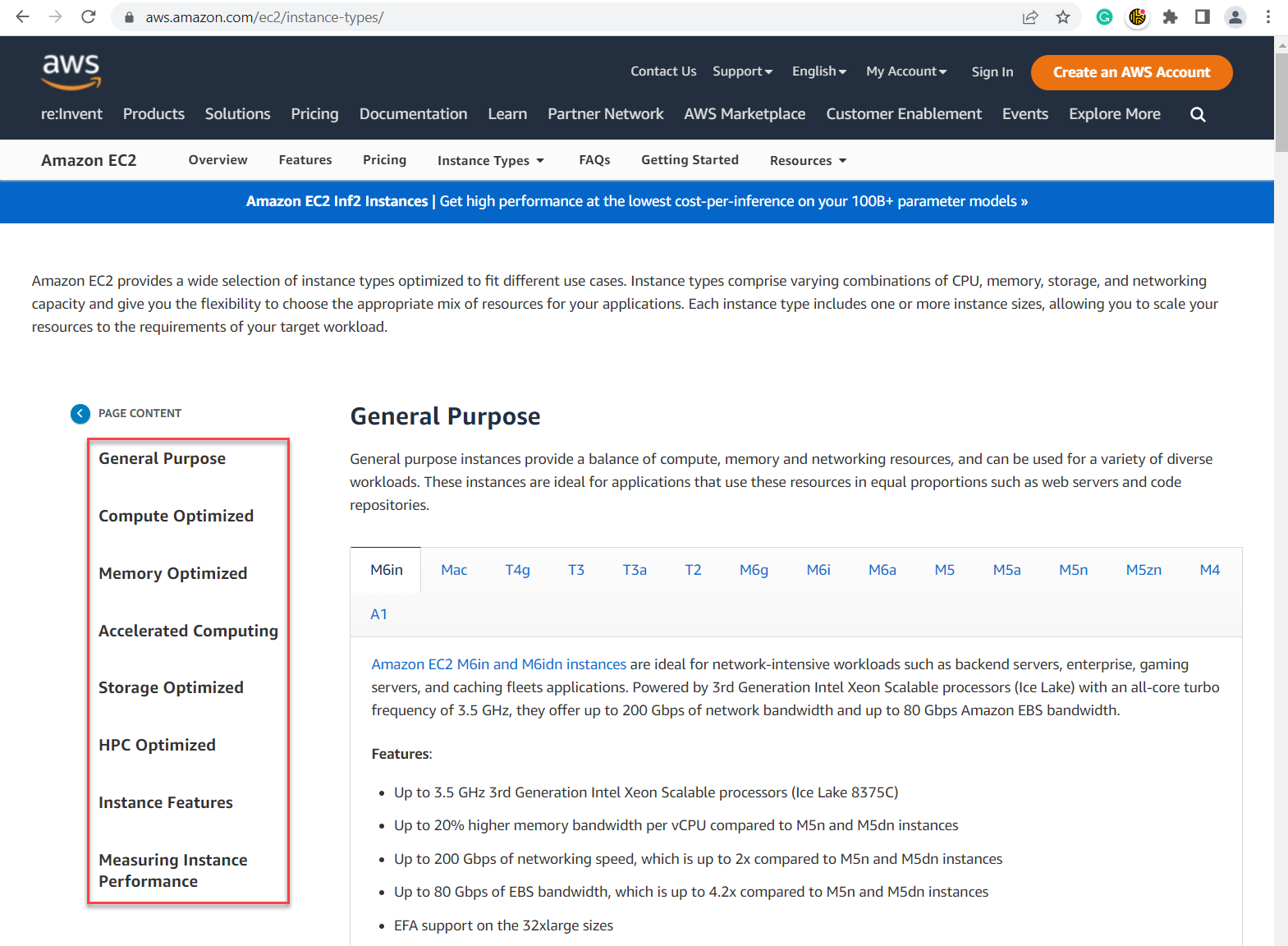Click the Contact Us link
Screen dimensions: 1288x946
coord(663,71)
